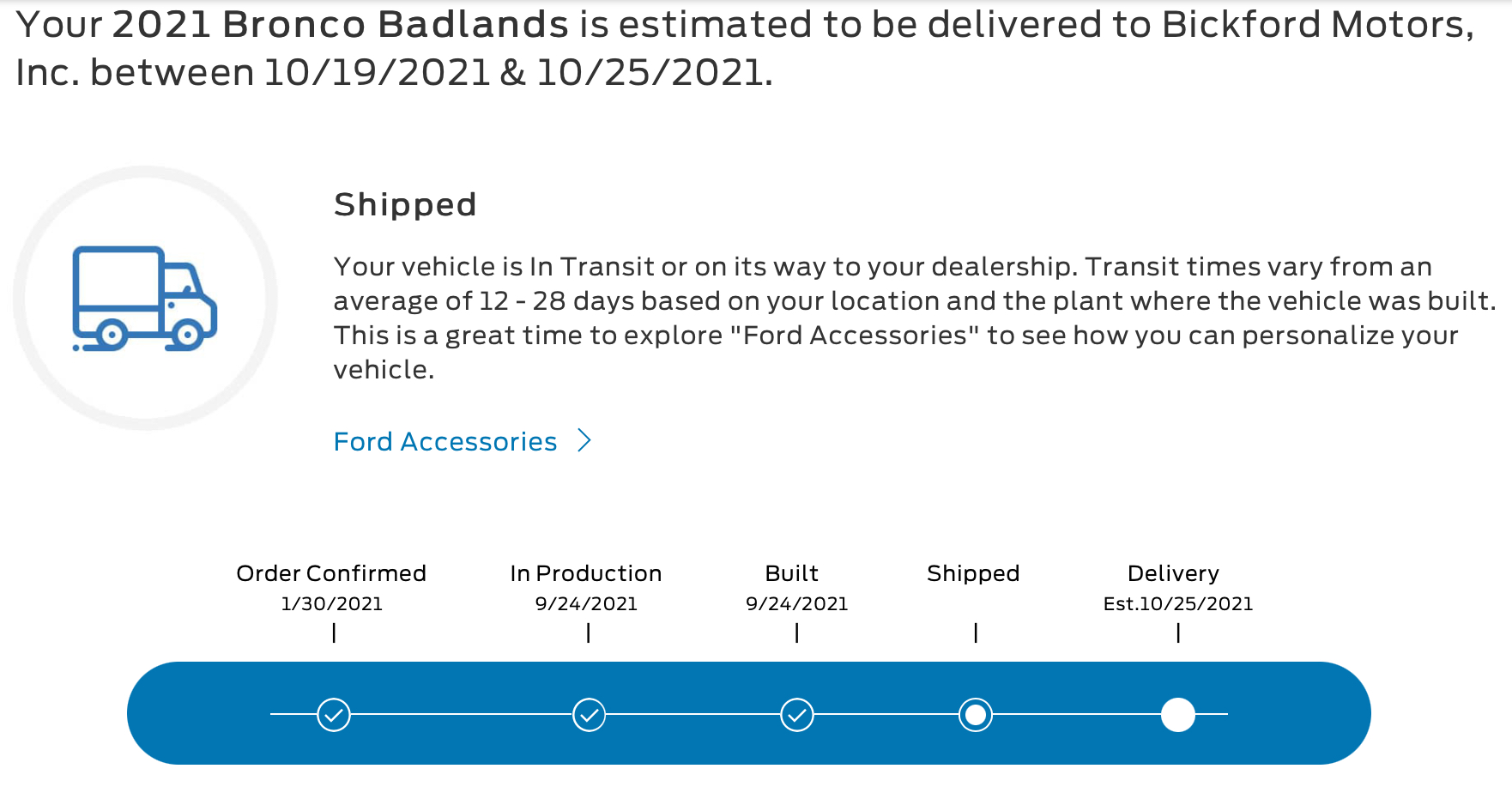
Task: Click the 9/24/2021 date under Built
Action: point(797,604)
